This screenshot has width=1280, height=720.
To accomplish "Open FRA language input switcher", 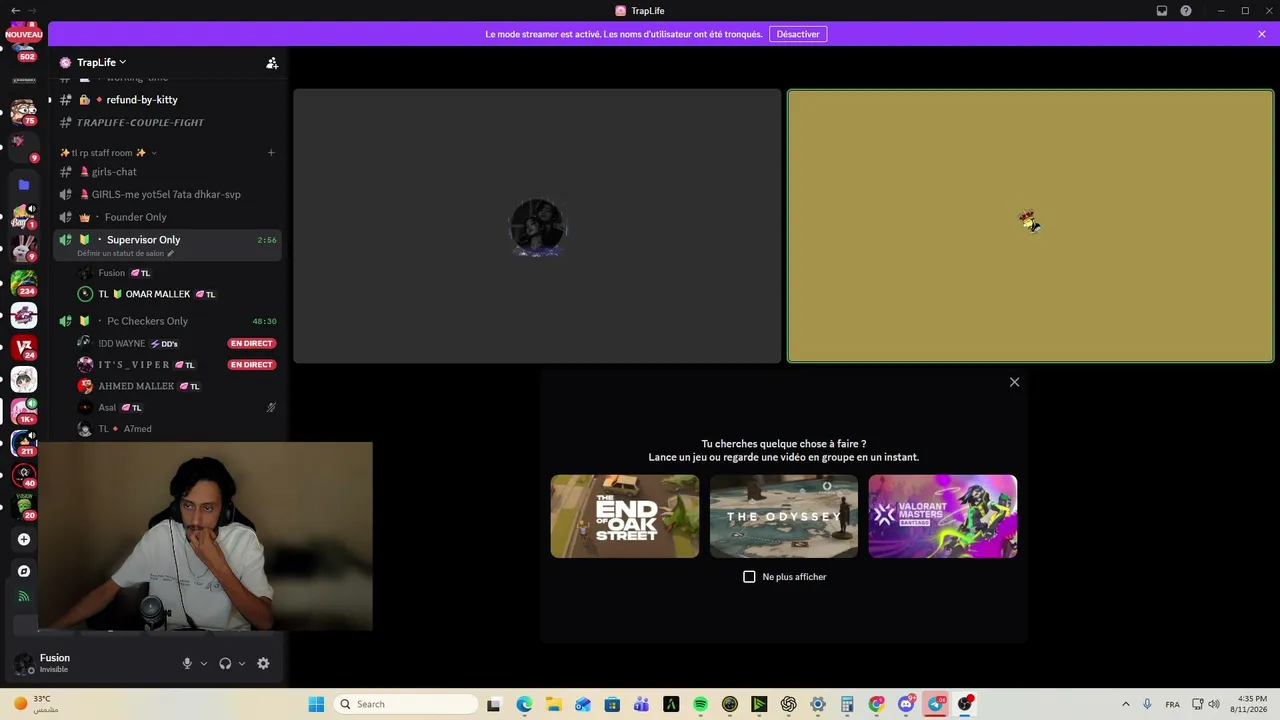I will (1172, 704).
